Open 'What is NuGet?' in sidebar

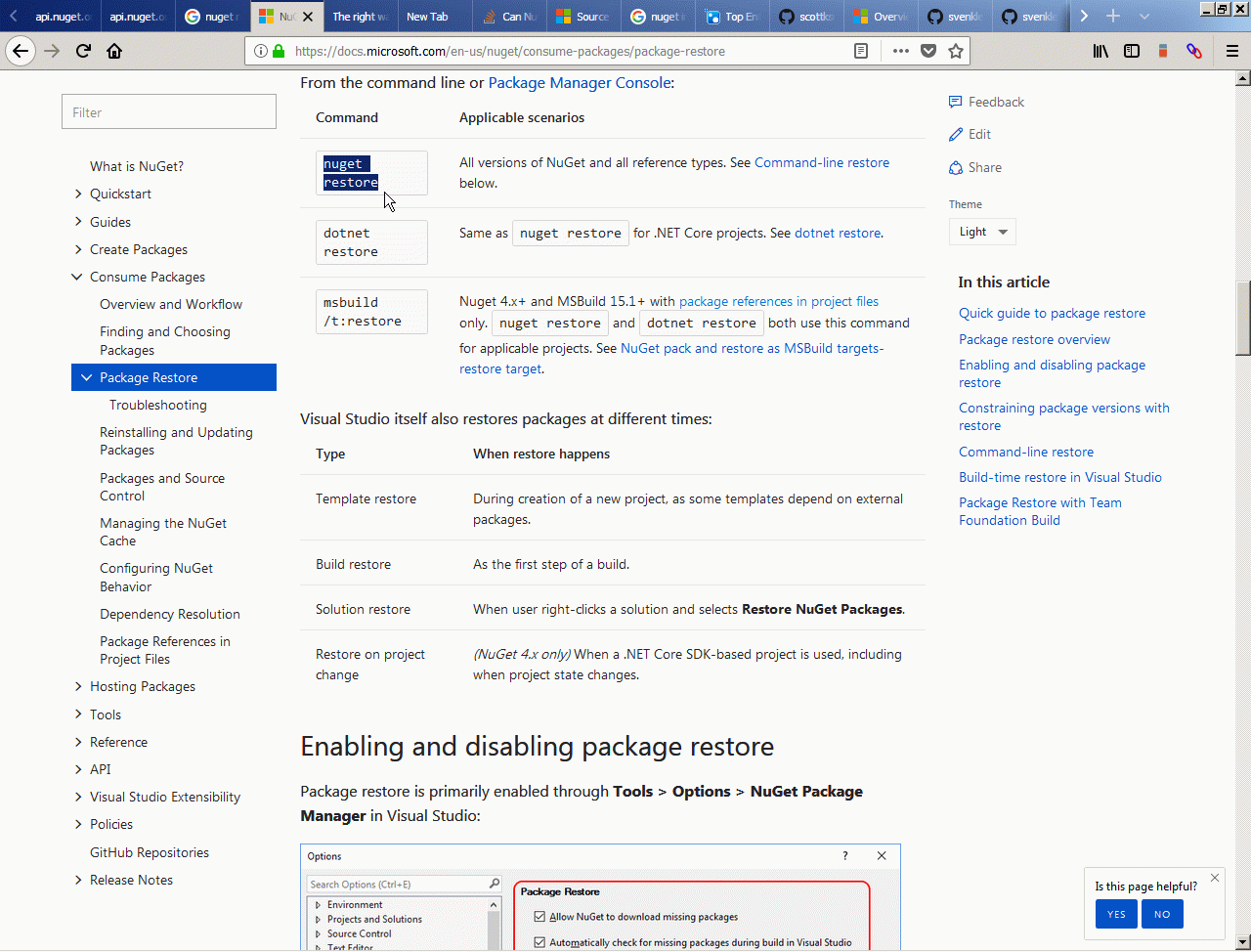coord(137,166)
